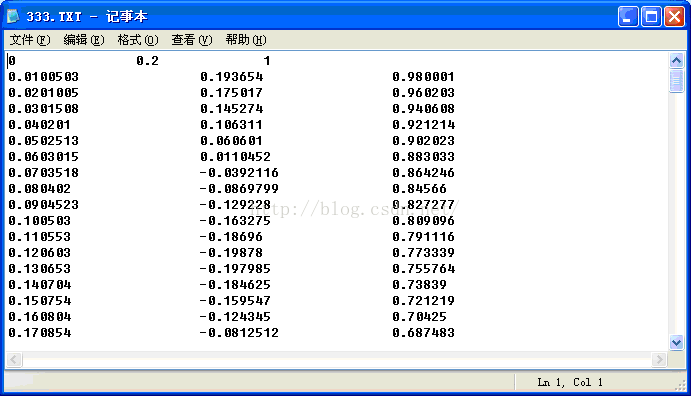Image resolution: width=691 pixels, height=396 pixels.
Task: Click the value 0.773339
Action: click(424, 252)
